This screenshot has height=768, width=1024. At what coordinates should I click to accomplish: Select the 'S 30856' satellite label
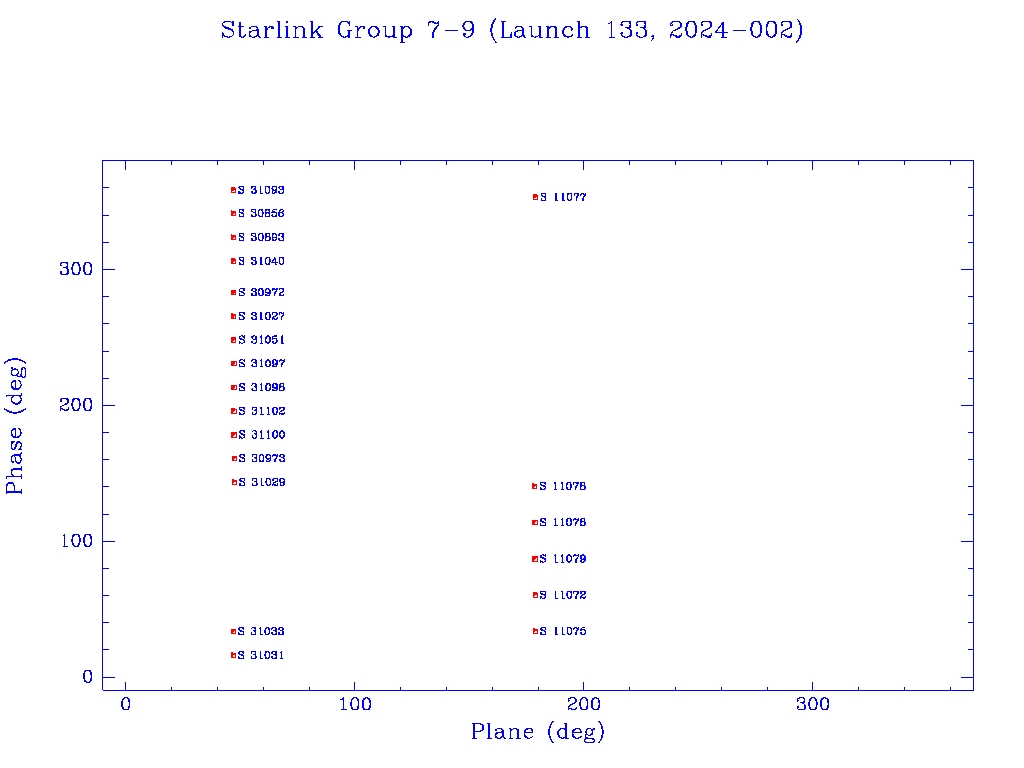click(261, 214)
